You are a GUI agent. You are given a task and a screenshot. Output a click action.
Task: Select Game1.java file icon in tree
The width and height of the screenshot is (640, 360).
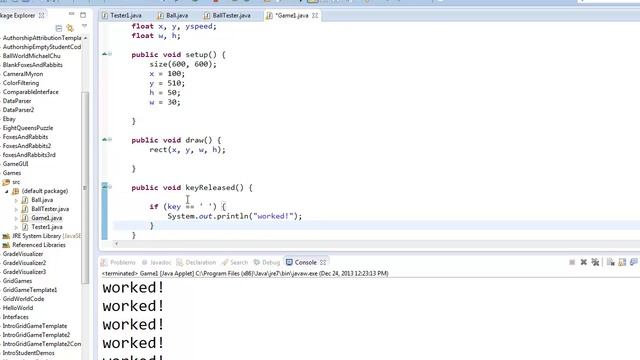(x=25, y=218)
